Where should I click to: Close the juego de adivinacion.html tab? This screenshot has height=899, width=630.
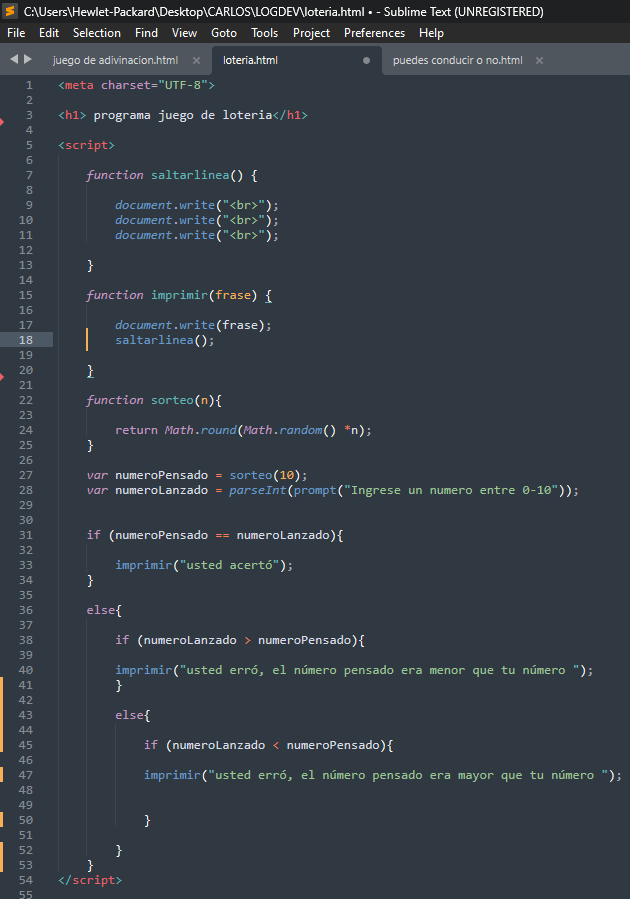pos(196,61)
